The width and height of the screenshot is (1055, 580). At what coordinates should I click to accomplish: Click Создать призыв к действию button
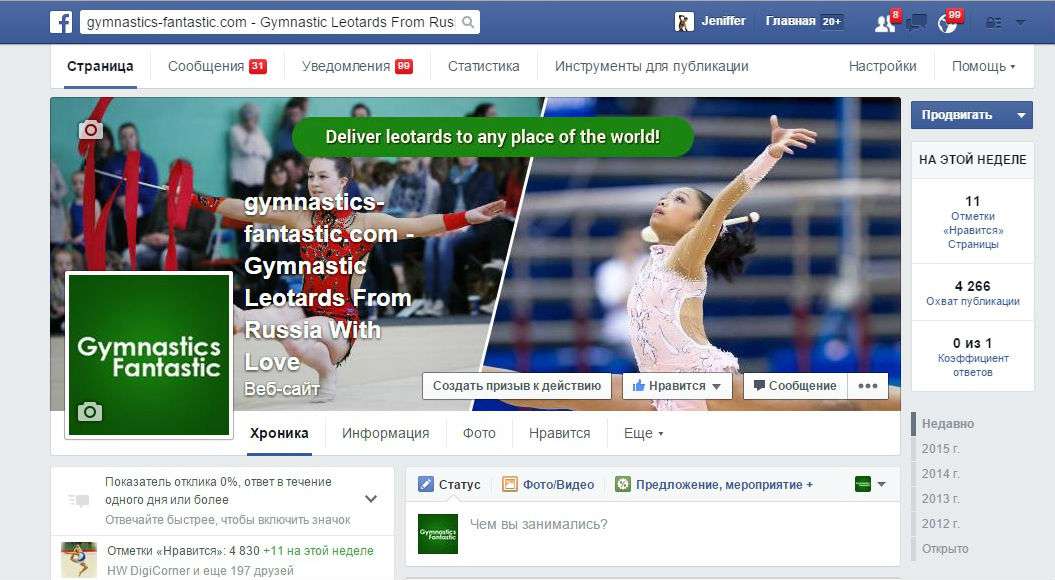(517, 386)
